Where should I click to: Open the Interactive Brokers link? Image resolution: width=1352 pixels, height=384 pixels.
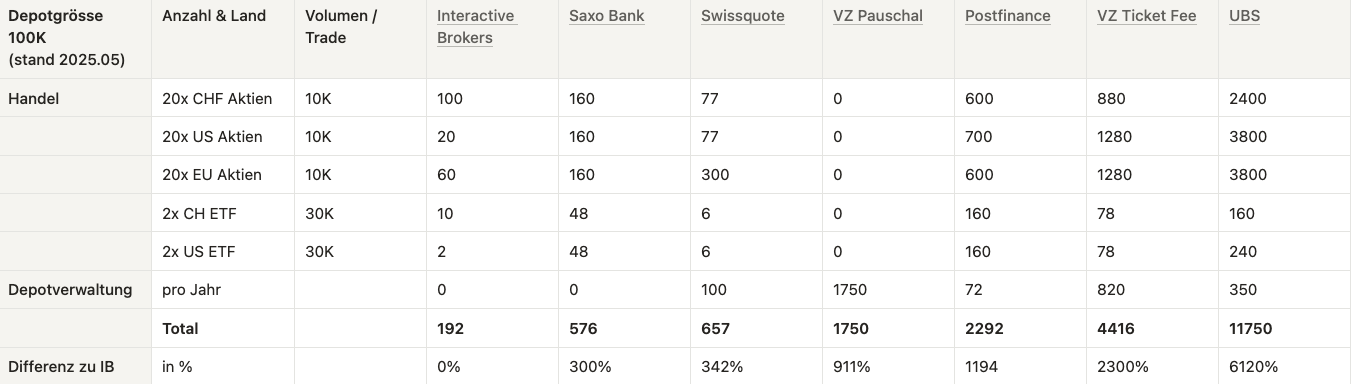[x=475, y=27]
